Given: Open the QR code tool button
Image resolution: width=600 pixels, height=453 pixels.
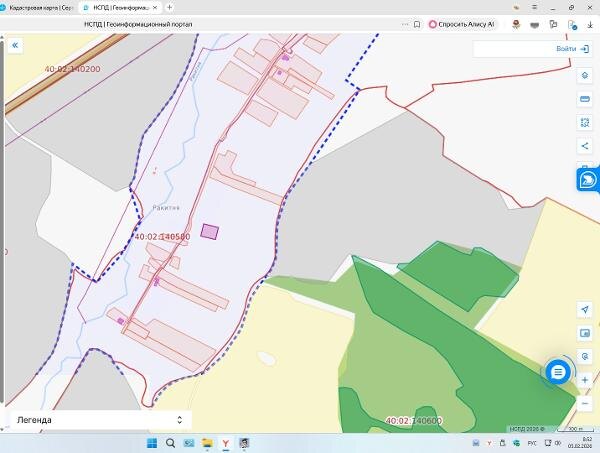Looking at the screenshot, I should pyautogui.click(x=585, y=122).
